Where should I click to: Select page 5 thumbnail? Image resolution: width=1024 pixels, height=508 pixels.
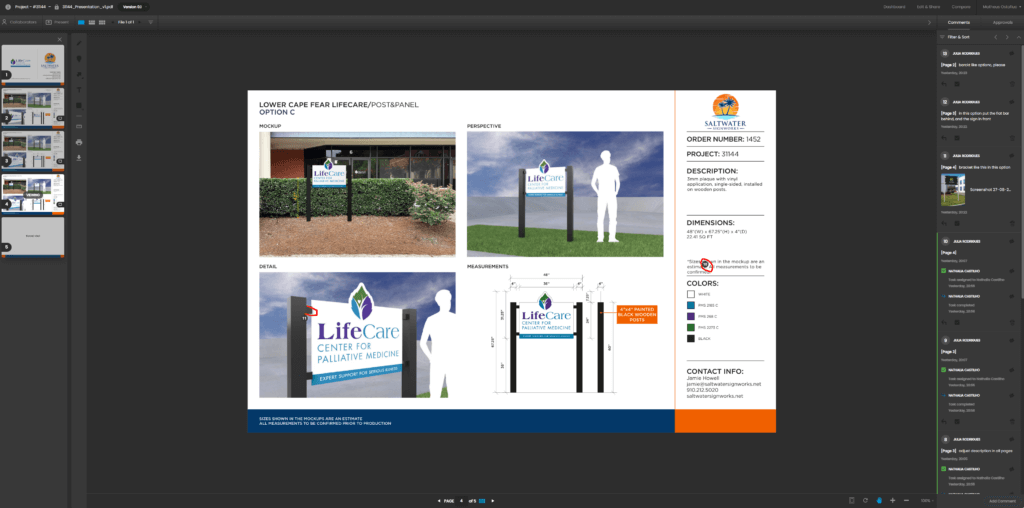pyautogui.click(x=33, y=236)
